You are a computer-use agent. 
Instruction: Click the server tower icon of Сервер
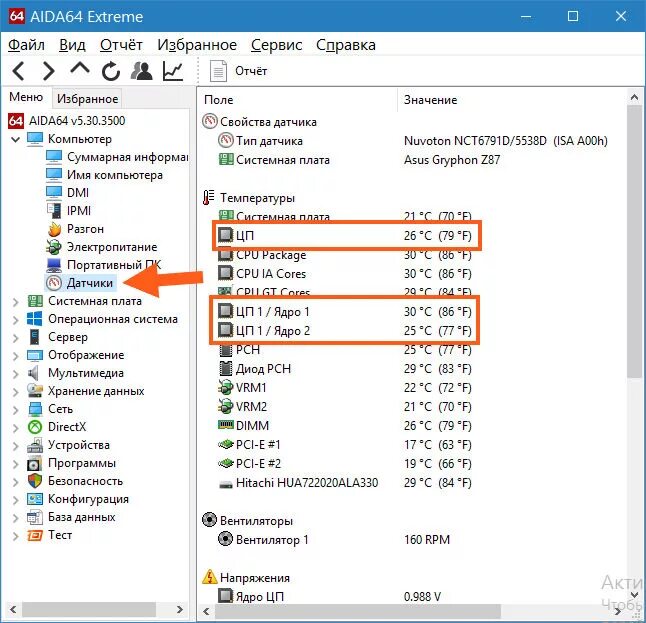(35, 337)
